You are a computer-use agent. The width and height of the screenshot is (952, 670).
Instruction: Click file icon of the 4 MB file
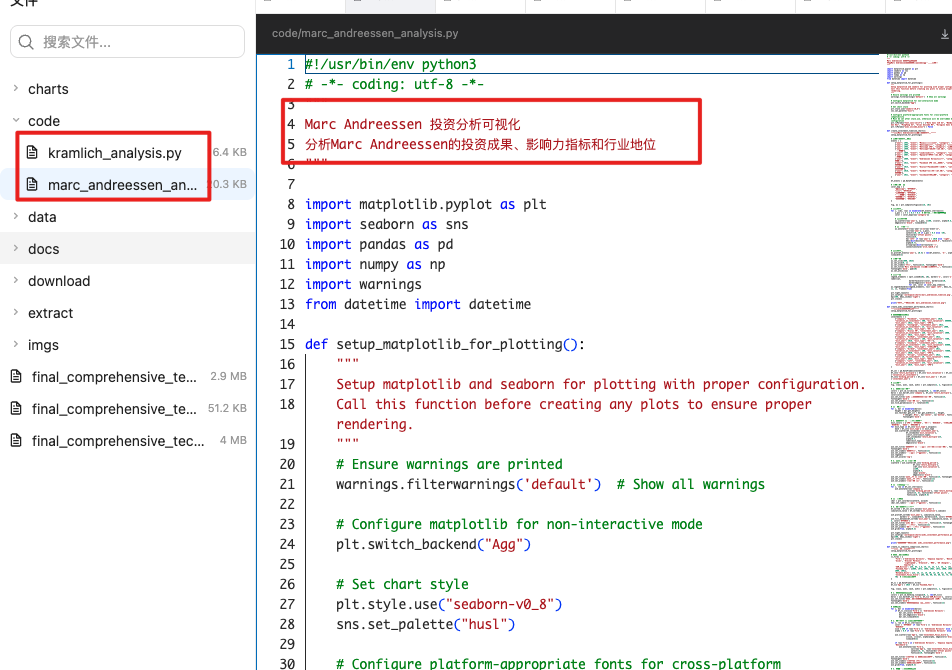pos(16,441)
